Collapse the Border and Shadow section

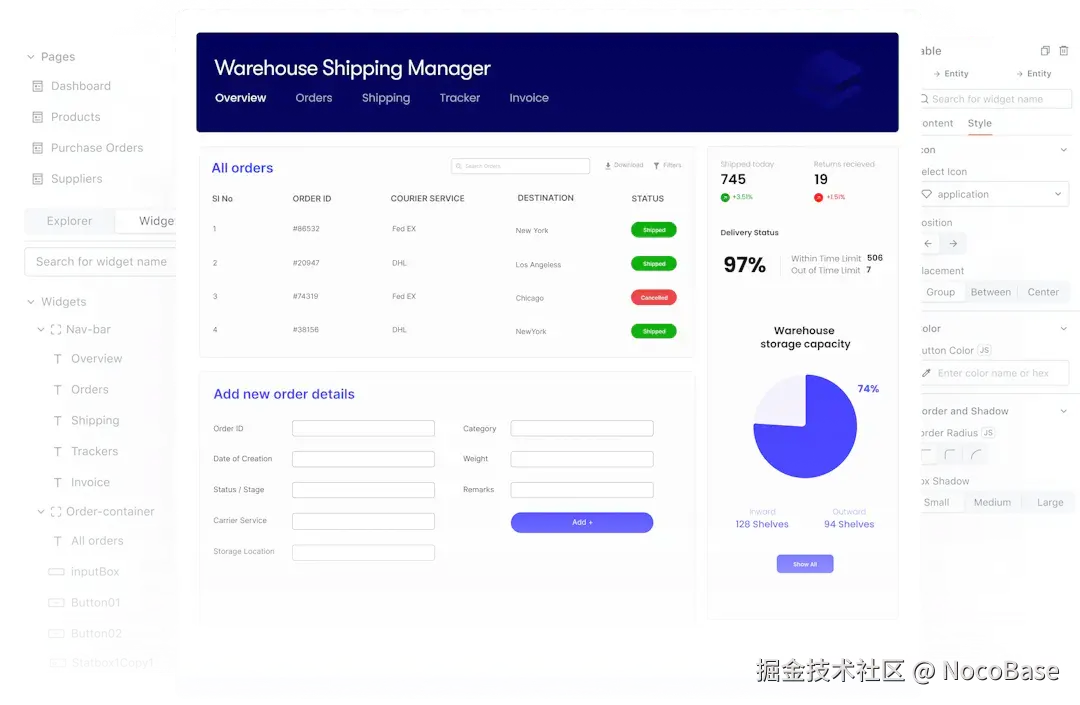tap(1063, 411)
